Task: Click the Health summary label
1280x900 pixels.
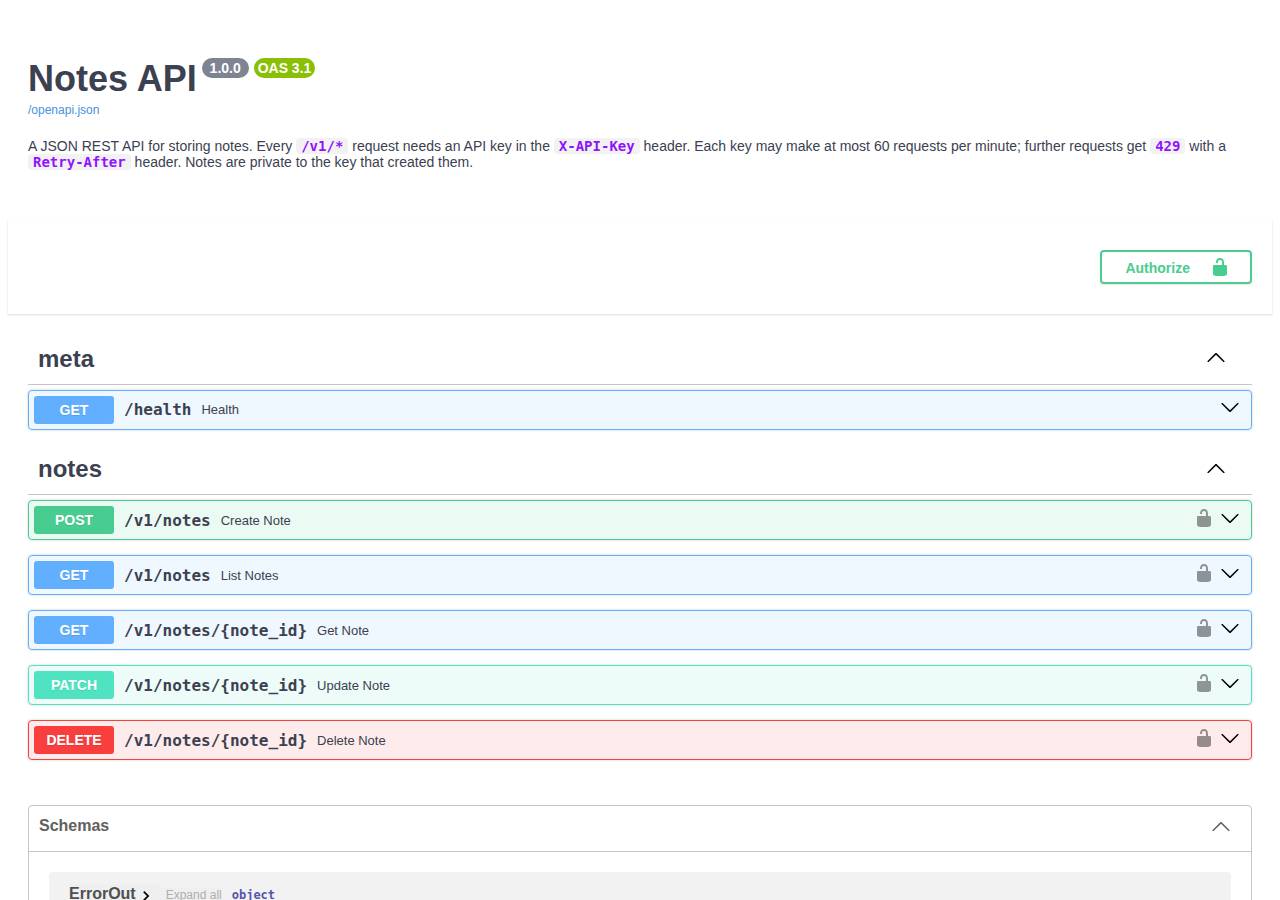Action: (x=220, y=409)
